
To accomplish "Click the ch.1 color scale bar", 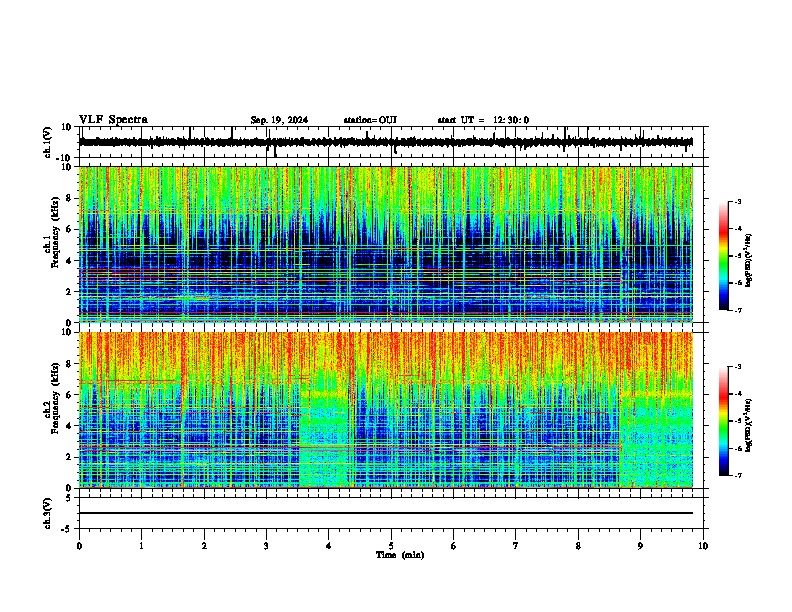I will (x=724, y=256).
